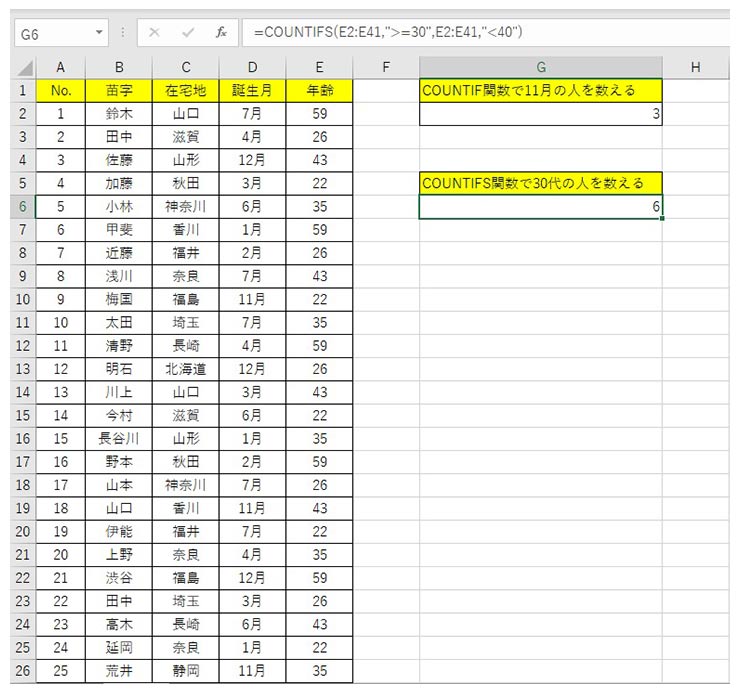The height and width of the screenshot is (694, 740).
Task: Select the yellow 年齢 header cell
Action: [x=319, y=90]
